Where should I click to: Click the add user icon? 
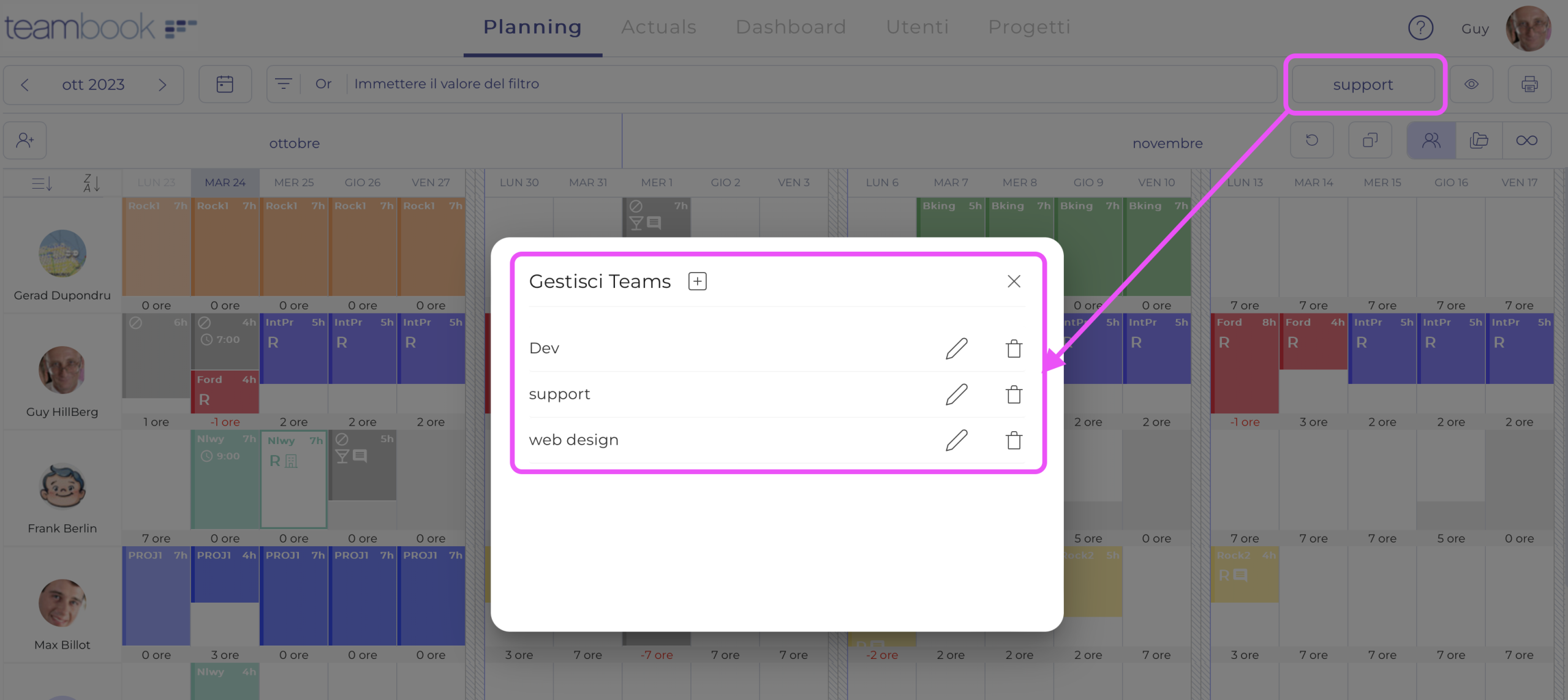[25, 141]
